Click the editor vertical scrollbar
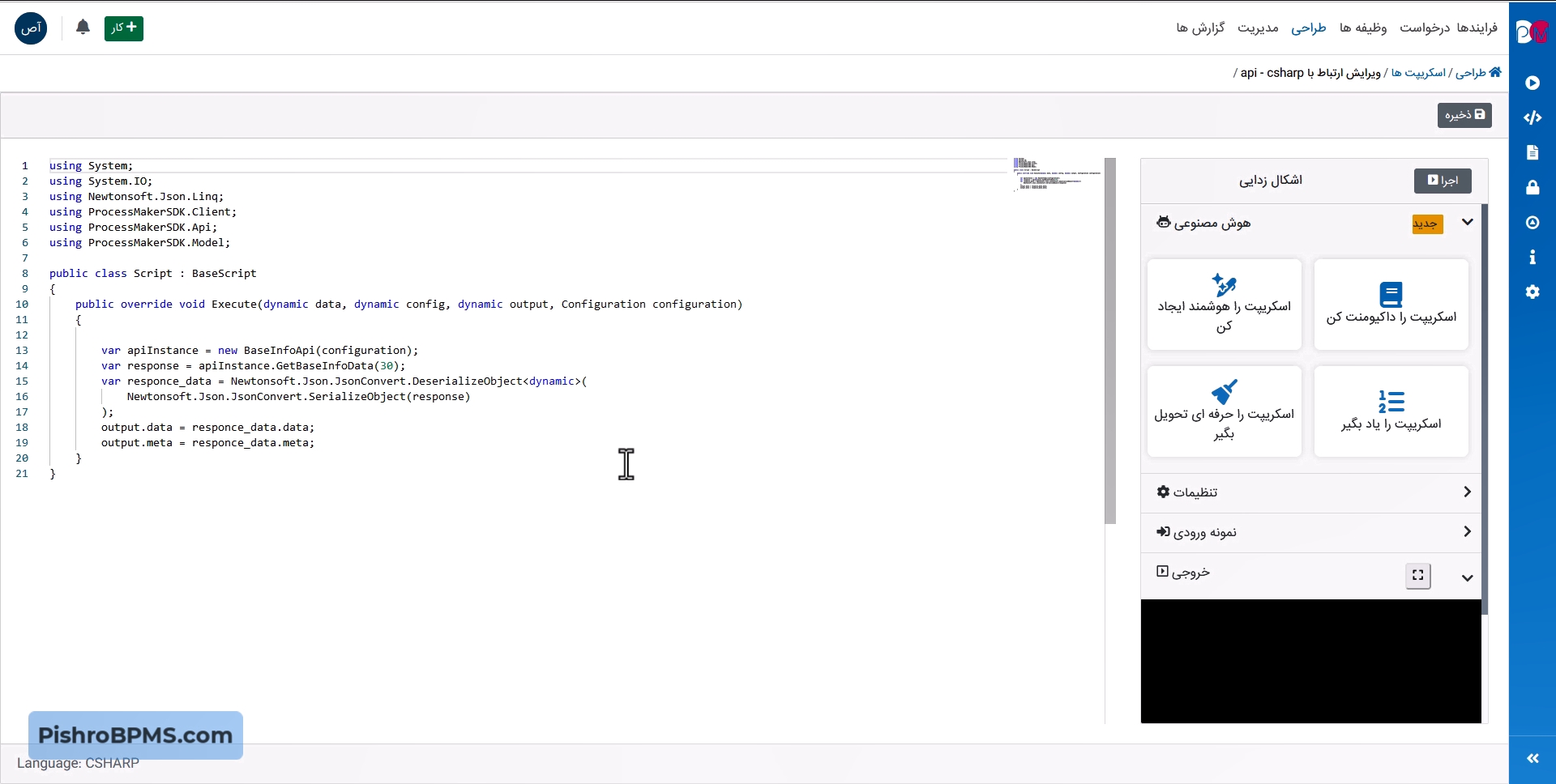This screenshot has height=784, width=1556. pyautogui.click(x=1110, y=340)
